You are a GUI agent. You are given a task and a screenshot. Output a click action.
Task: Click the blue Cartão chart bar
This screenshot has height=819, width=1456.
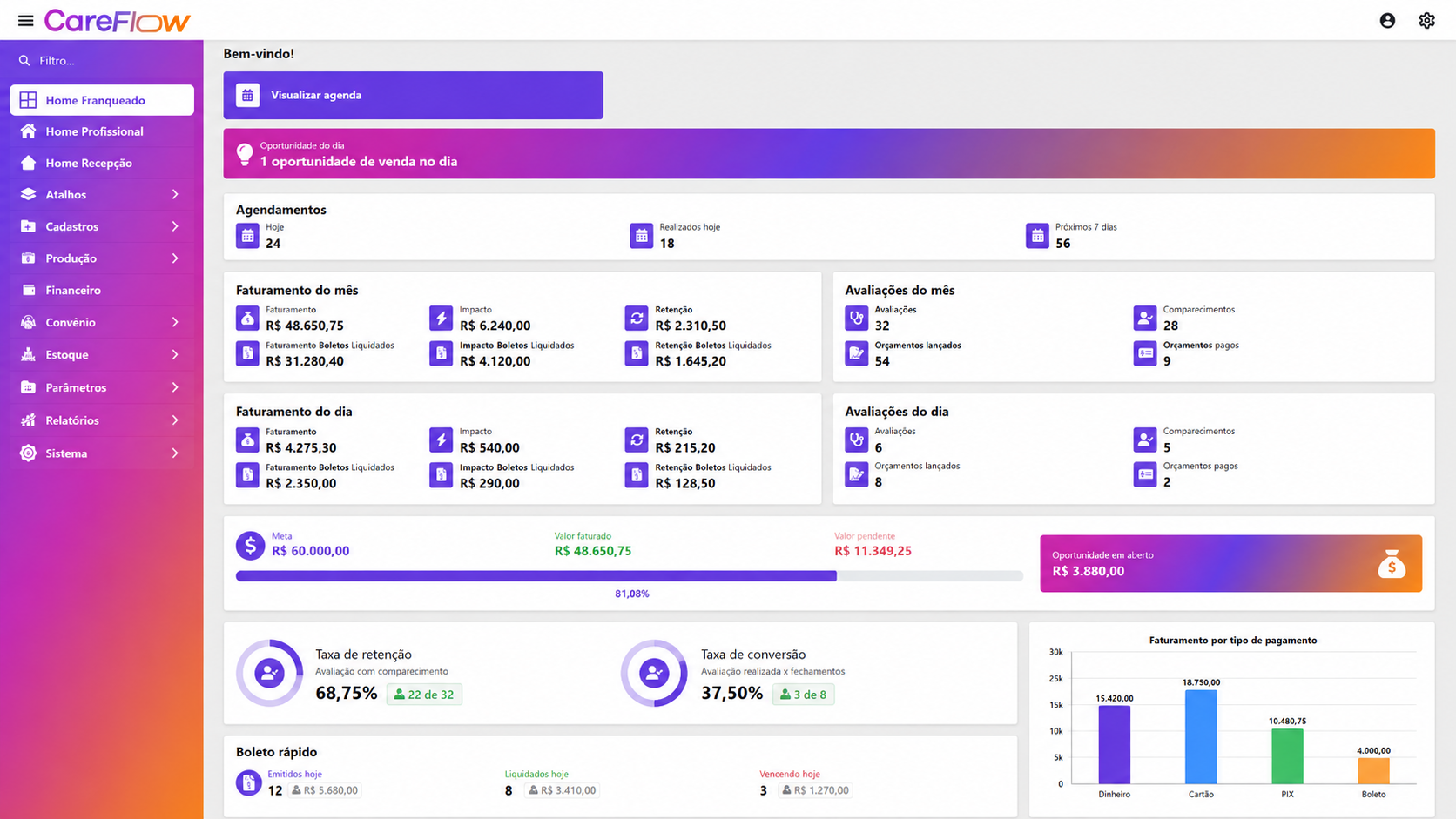click(1201, 737)
